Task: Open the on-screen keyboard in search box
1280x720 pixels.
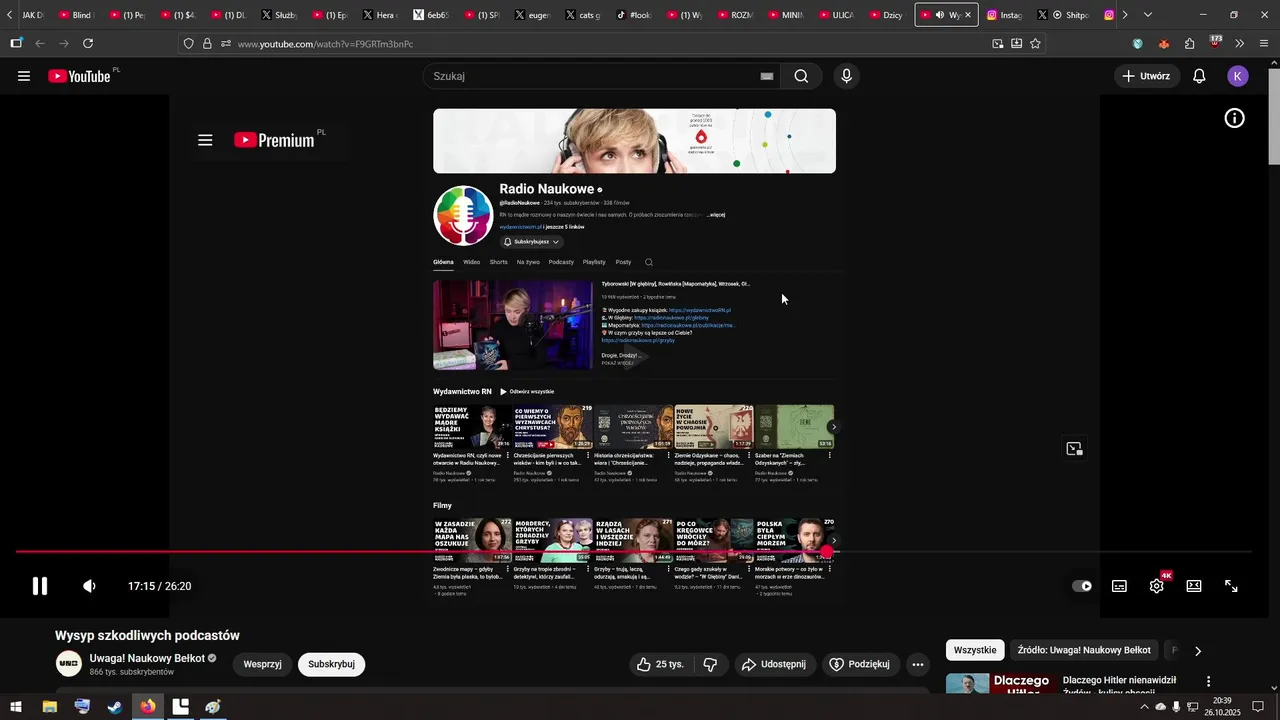Action: click(x=767, y=76)
